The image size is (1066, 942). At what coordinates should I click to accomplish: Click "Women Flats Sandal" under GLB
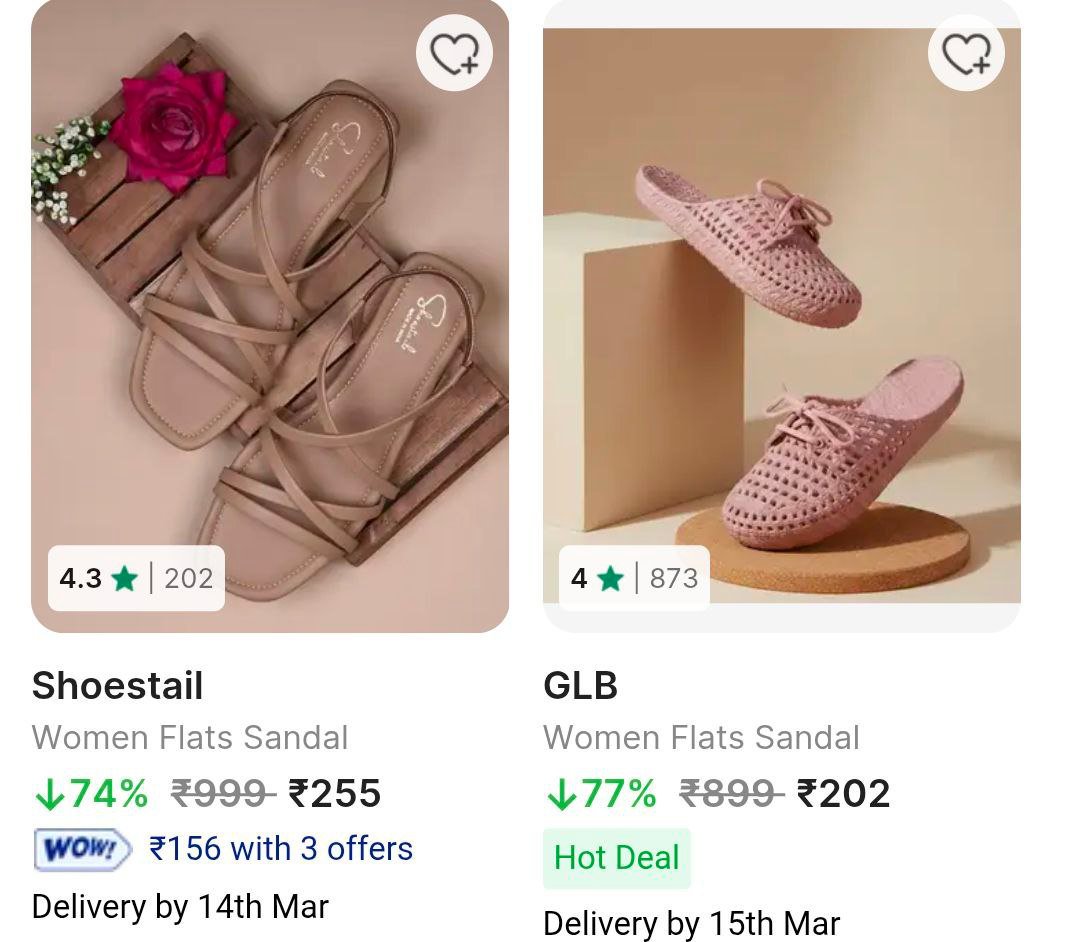[701, 738]
